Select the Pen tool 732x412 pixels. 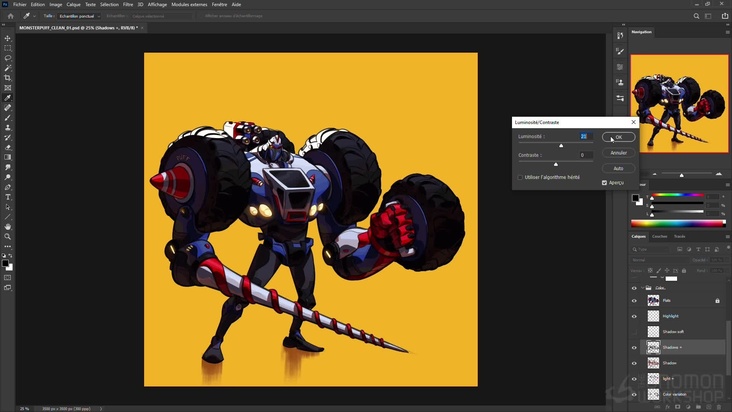pyautogui.click(x=7, y=187)
